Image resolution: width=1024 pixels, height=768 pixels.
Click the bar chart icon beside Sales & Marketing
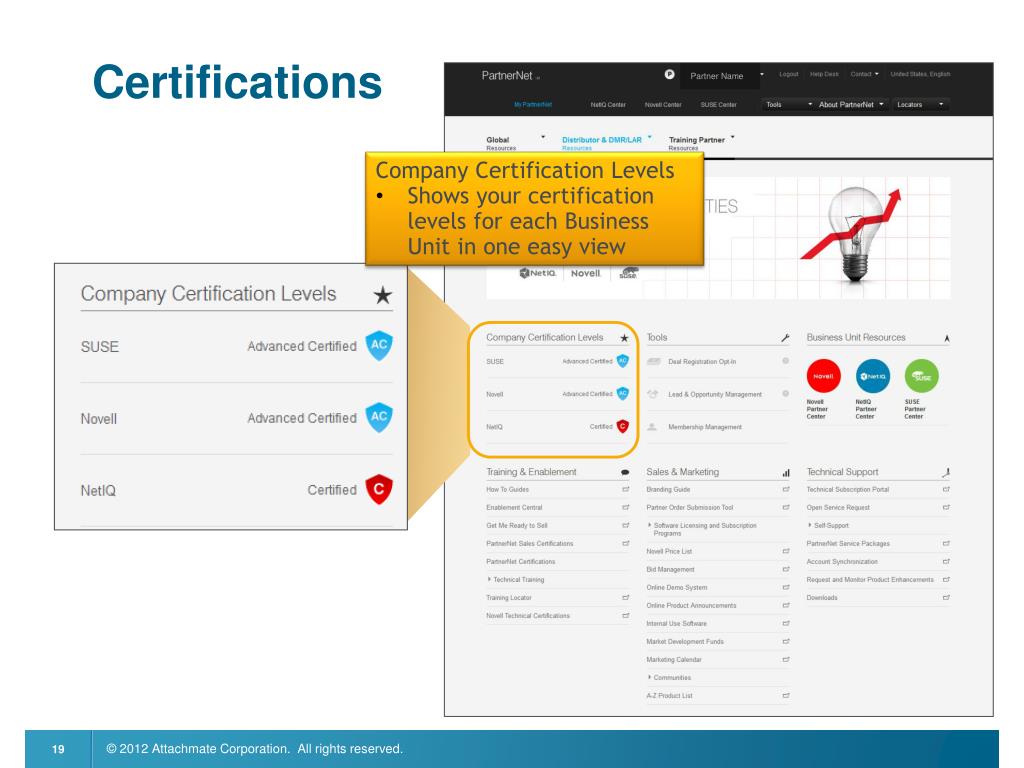(786, 472)
